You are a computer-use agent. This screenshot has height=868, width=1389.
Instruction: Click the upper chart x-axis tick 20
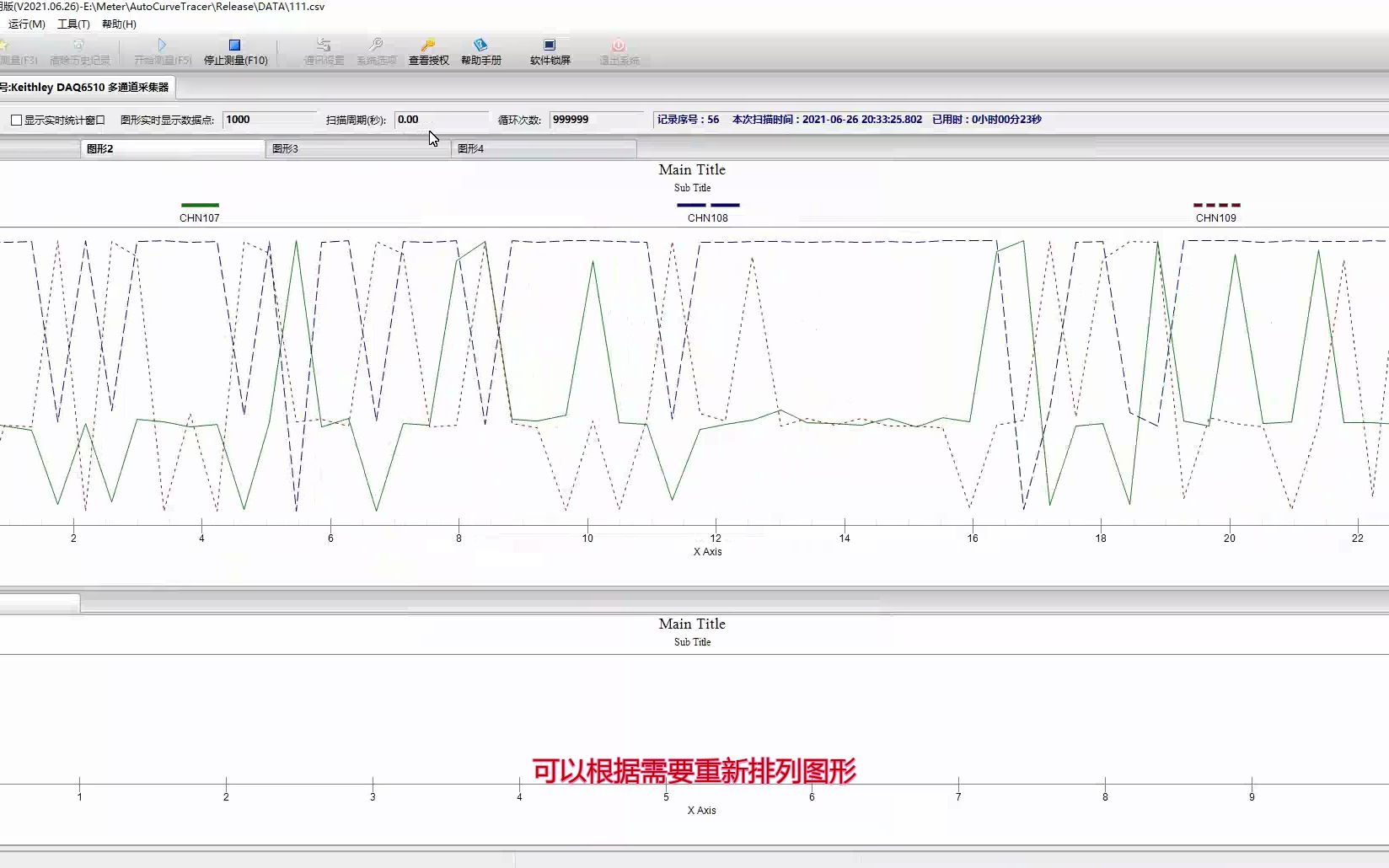click(1230, 538)
